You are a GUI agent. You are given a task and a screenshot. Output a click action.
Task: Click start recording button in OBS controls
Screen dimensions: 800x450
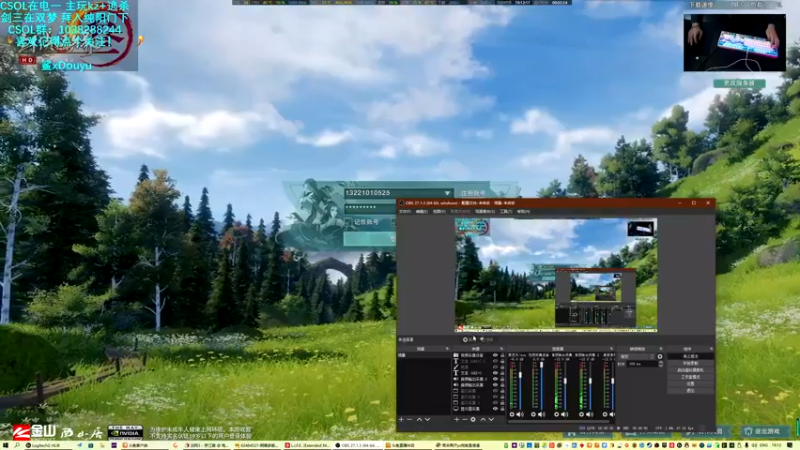690,363
